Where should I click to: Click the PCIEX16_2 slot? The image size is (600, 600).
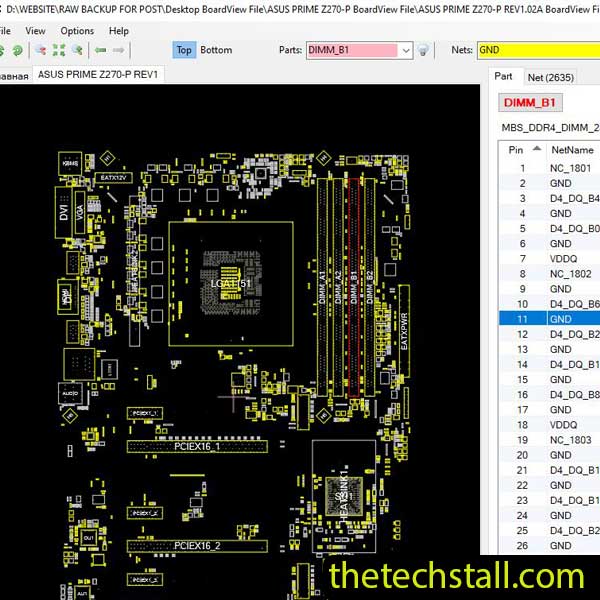point(197,546)
